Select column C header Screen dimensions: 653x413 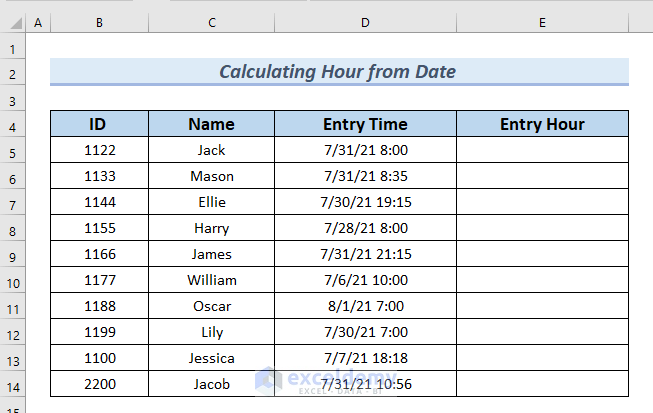coord(212,22)
